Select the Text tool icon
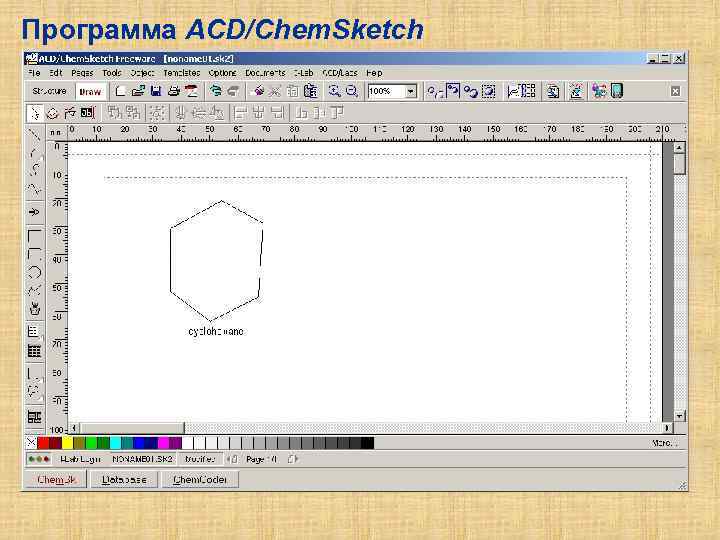The height and width of the screenshot is (540, 720). pyautogui.click(x=34, y=331)
